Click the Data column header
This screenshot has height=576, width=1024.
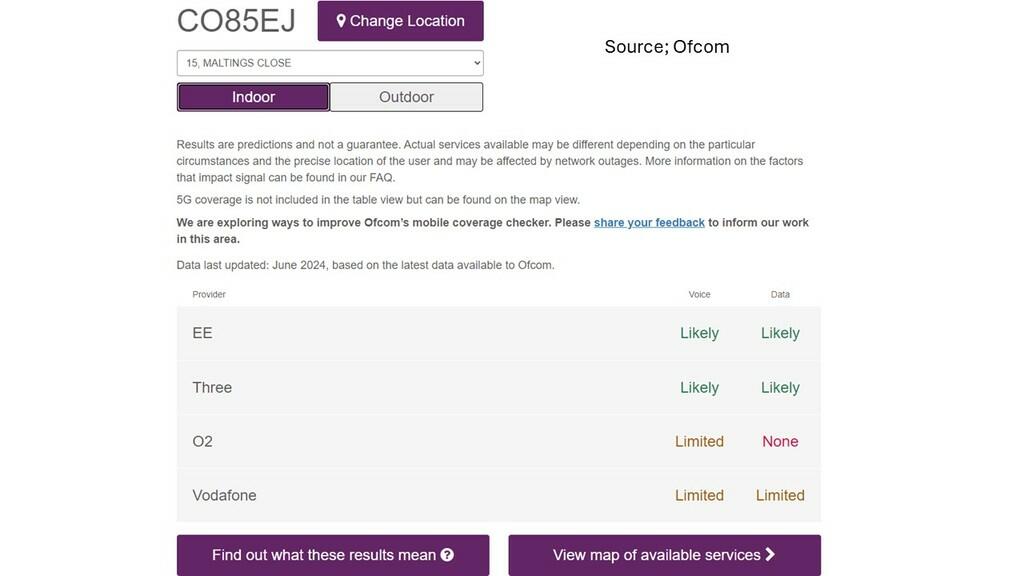(x=780, y=294)
